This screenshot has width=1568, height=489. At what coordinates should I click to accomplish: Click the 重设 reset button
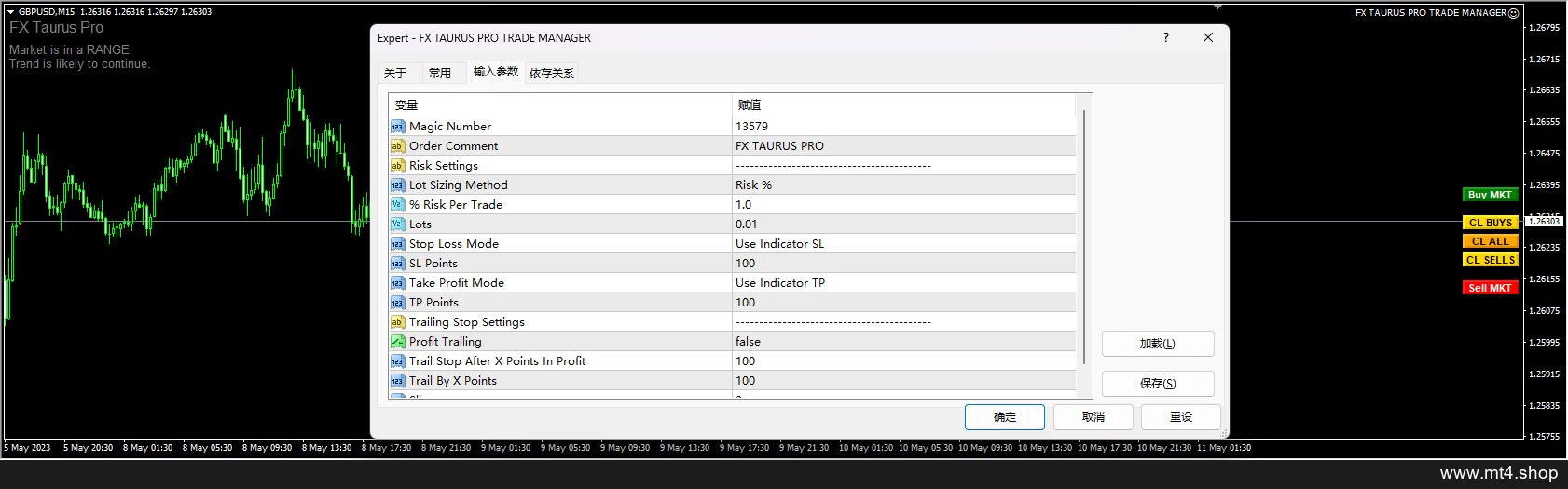point(1181,417)
